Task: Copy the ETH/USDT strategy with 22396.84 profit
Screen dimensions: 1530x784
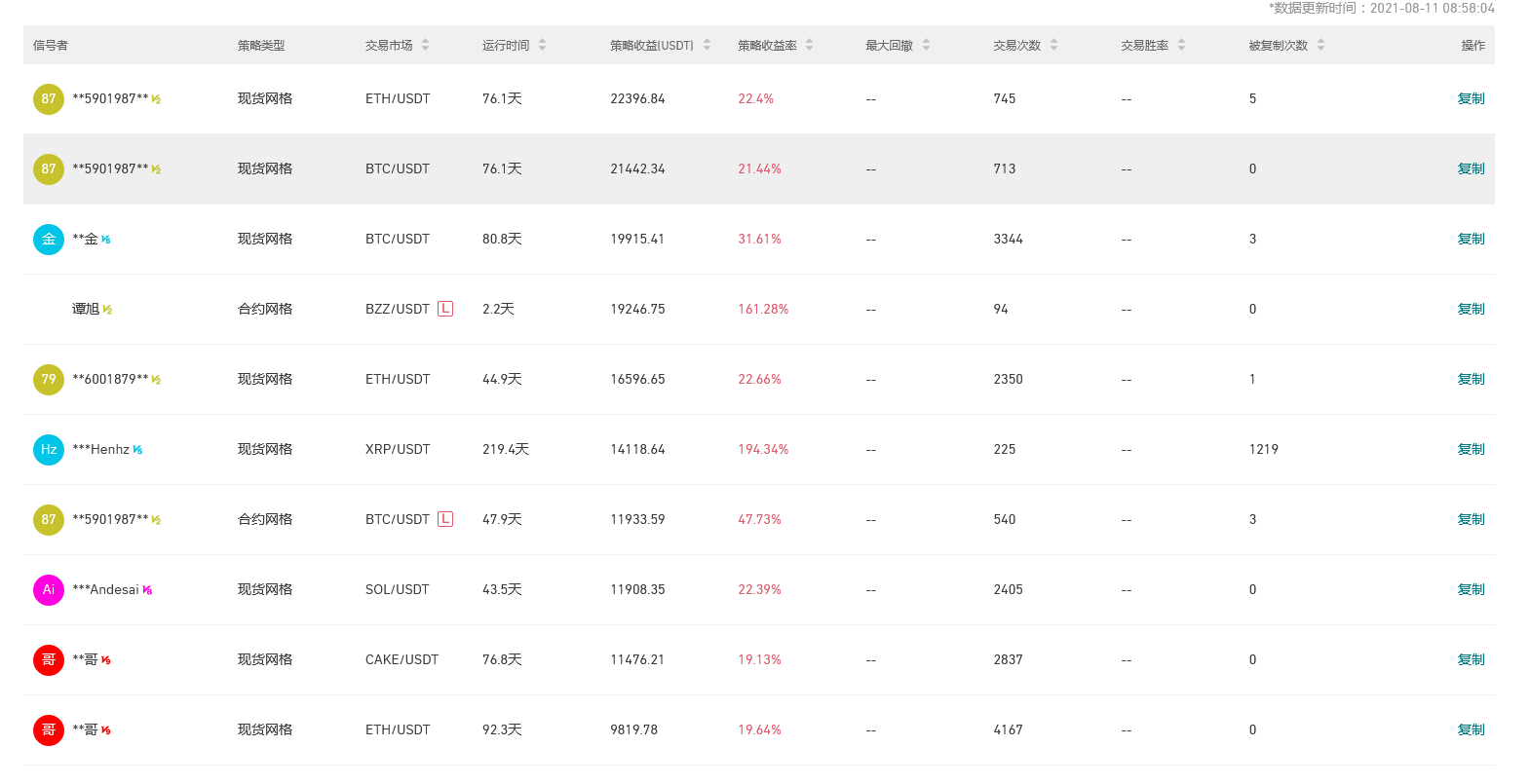Action: [x=1471, y=99]
